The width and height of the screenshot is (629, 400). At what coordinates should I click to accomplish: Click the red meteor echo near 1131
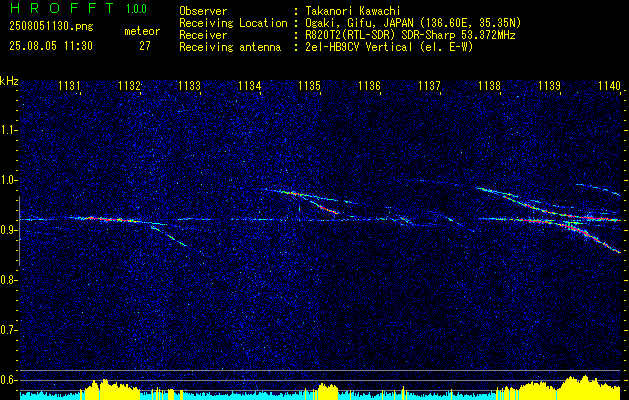tap(109, 219)
